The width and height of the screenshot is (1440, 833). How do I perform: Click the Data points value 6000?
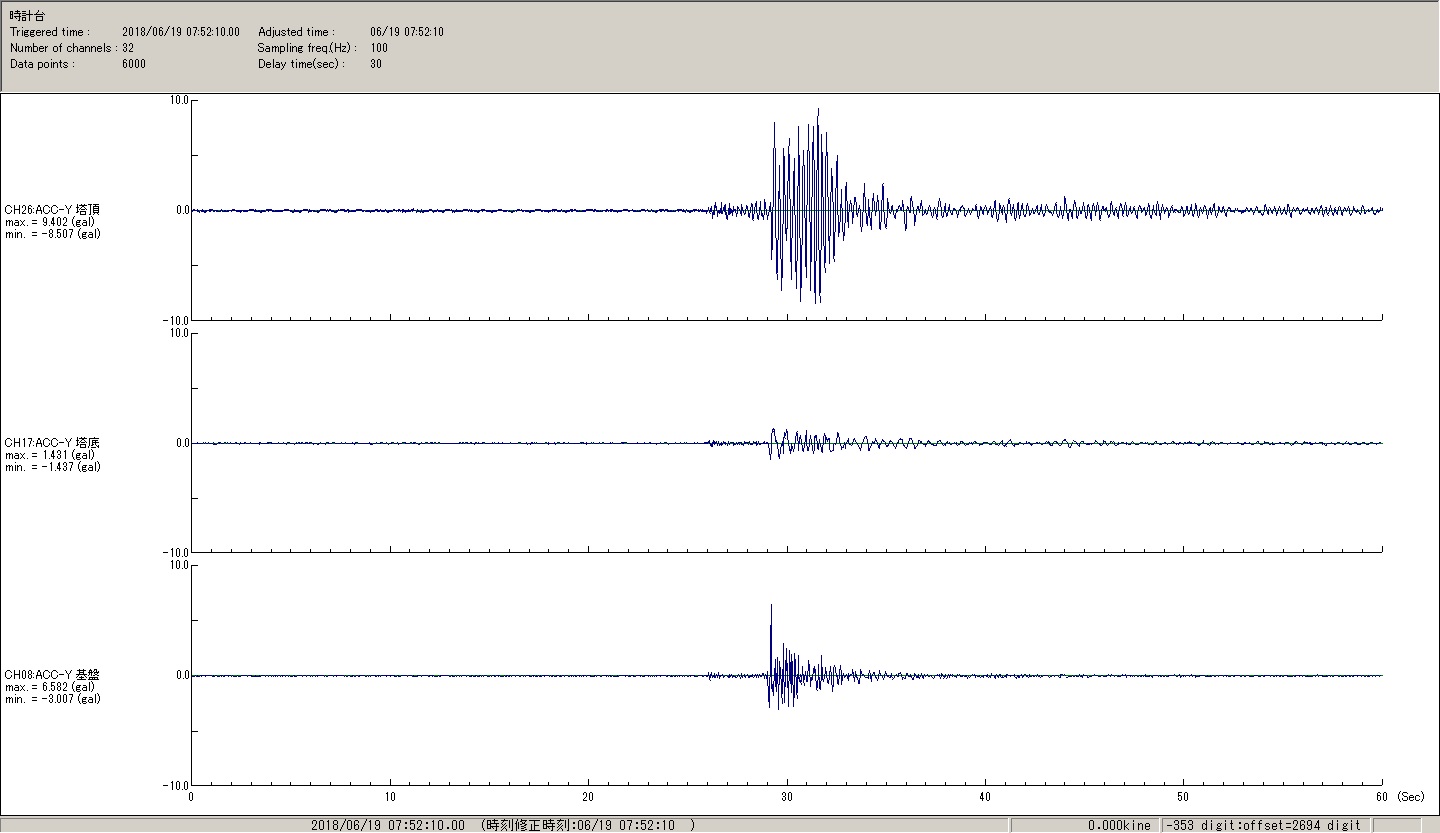coord(134,64)
